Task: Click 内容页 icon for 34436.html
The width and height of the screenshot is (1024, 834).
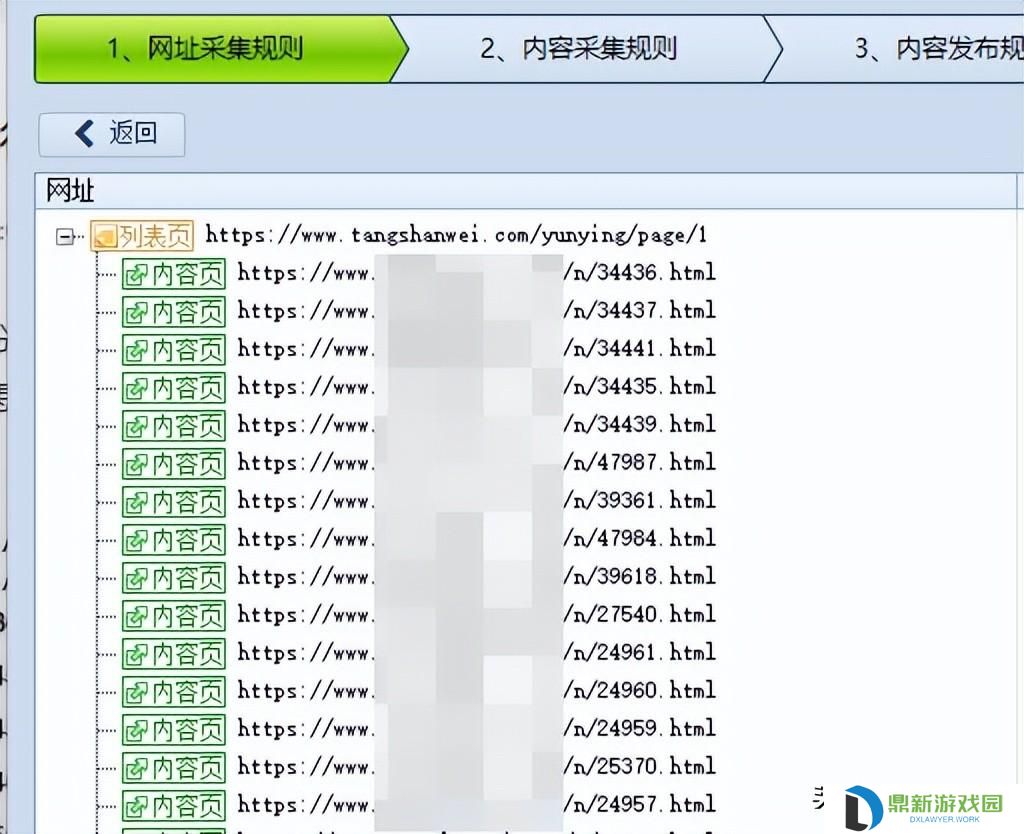Action: (174, 274)
